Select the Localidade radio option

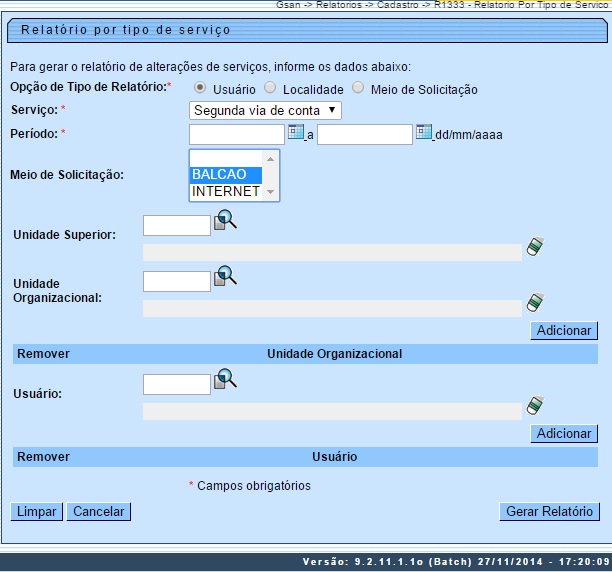270,88
